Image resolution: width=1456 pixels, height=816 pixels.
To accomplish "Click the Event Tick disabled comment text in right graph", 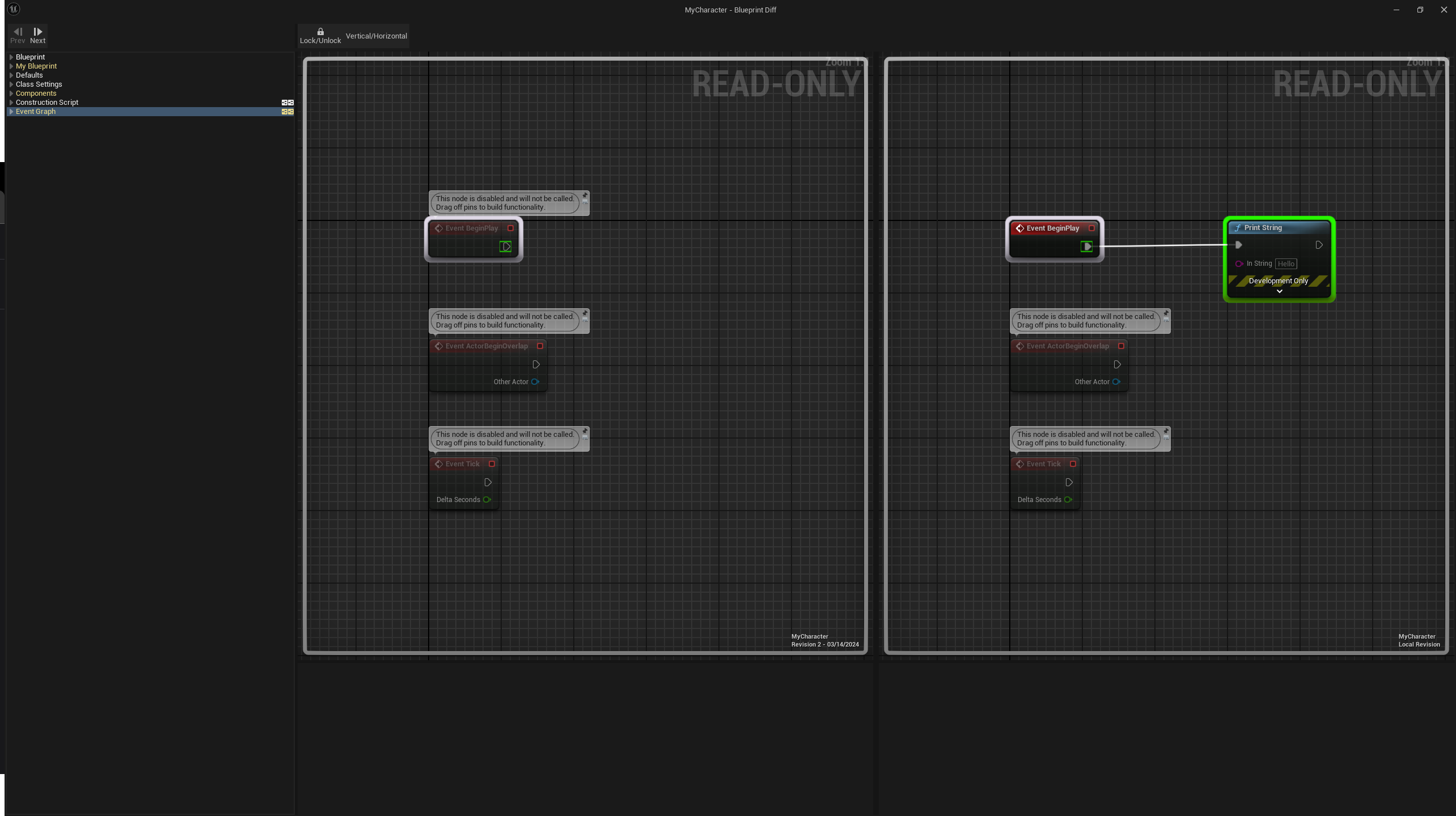I will click(1086, 439).
